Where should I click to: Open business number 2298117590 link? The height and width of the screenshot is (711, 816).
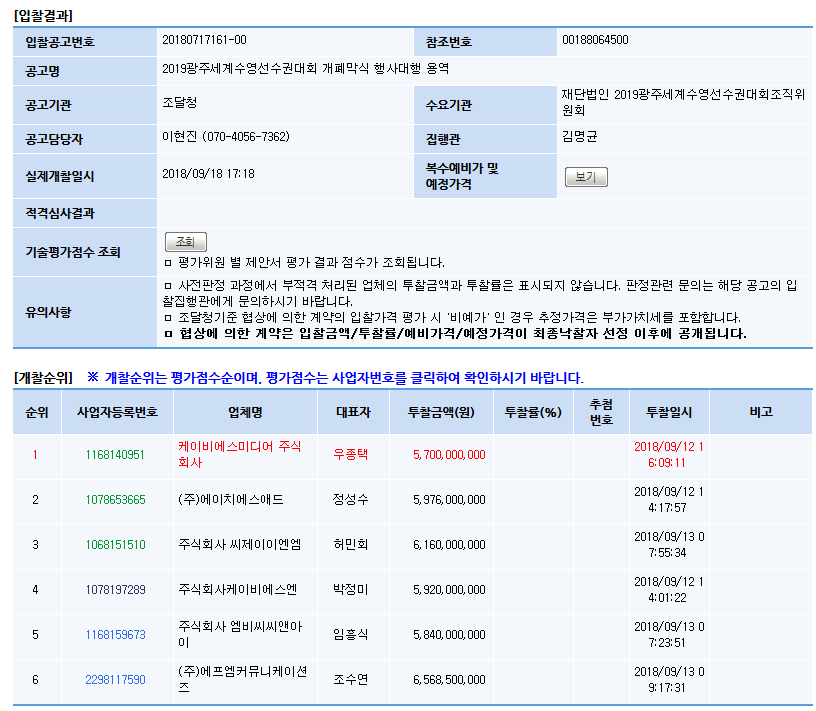point(116,680)
